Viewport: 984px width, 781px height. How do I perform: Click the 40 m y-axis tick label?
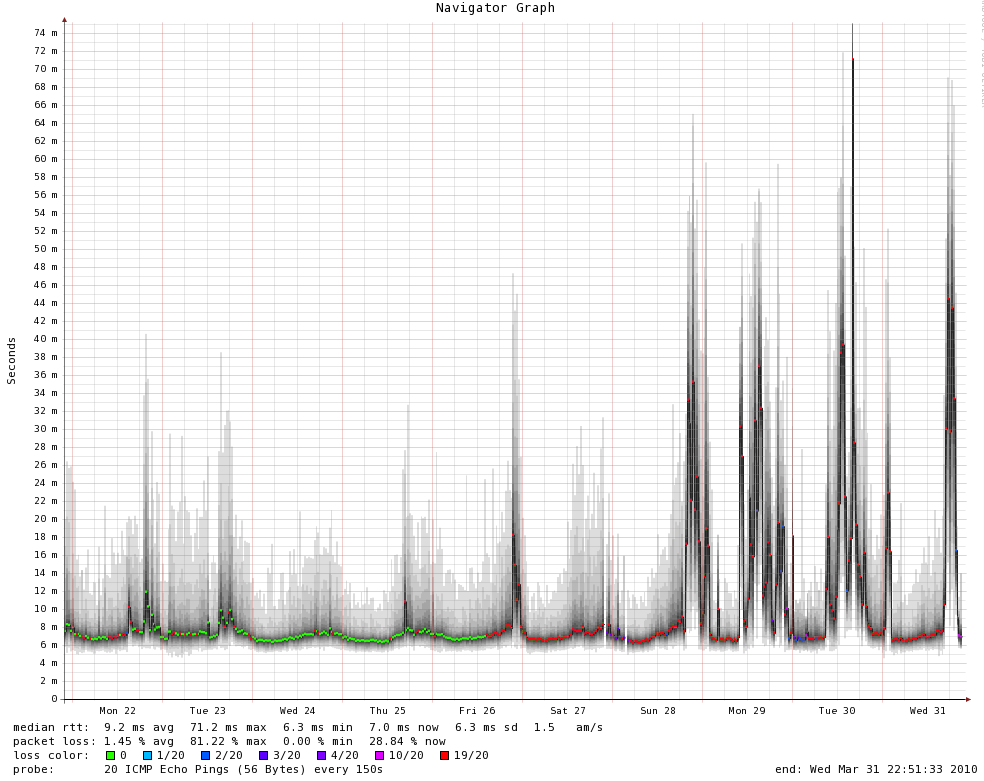pos(46,339)
